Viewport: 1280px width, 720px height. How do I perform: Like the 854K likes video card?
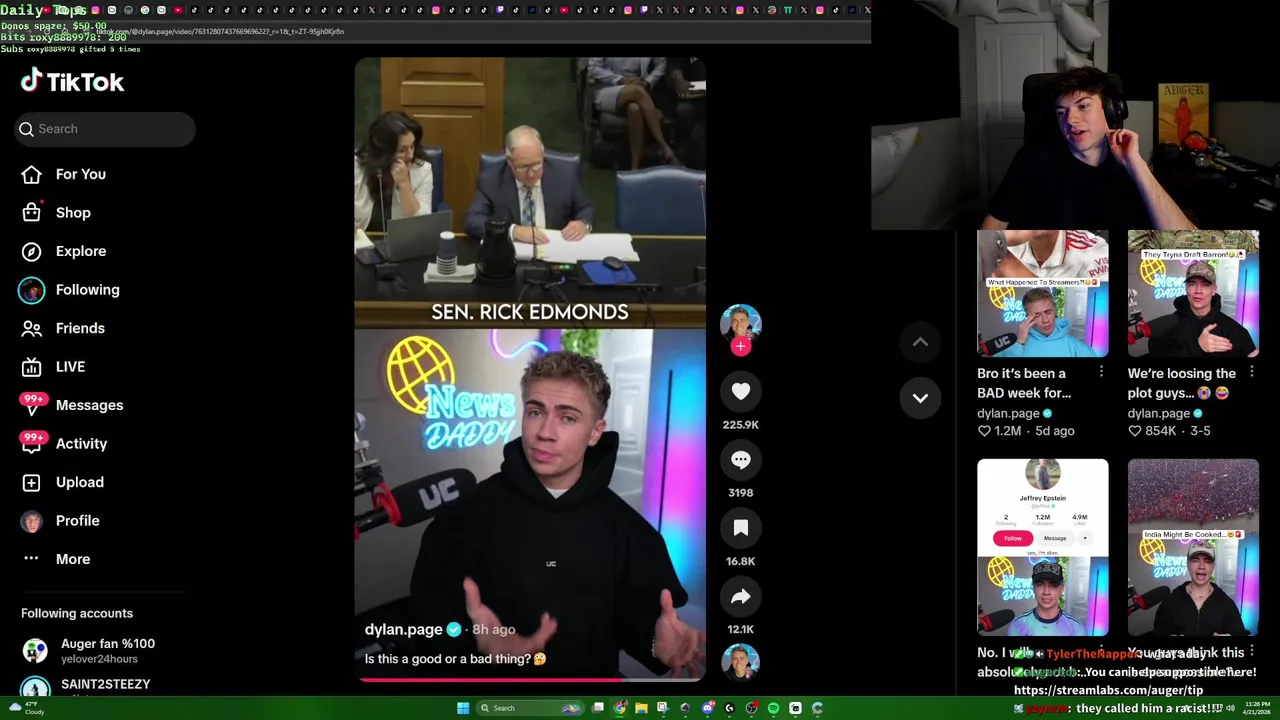[x=1135, y=431]
